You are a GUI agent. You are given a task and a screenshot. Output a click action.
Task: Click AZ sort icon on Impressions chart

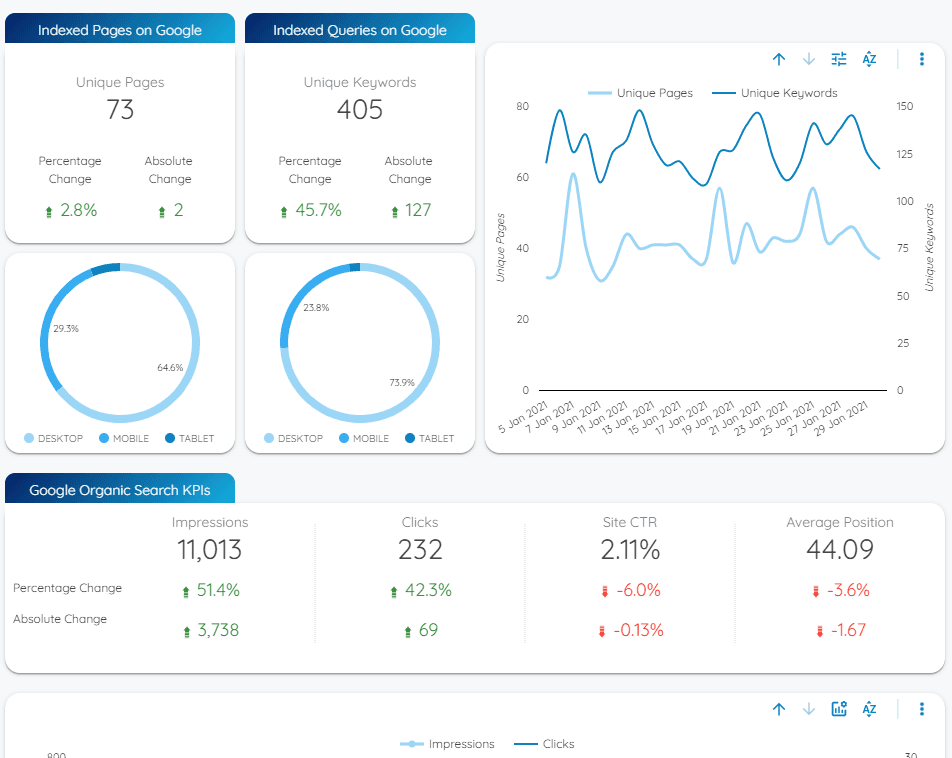click(869, 709)
